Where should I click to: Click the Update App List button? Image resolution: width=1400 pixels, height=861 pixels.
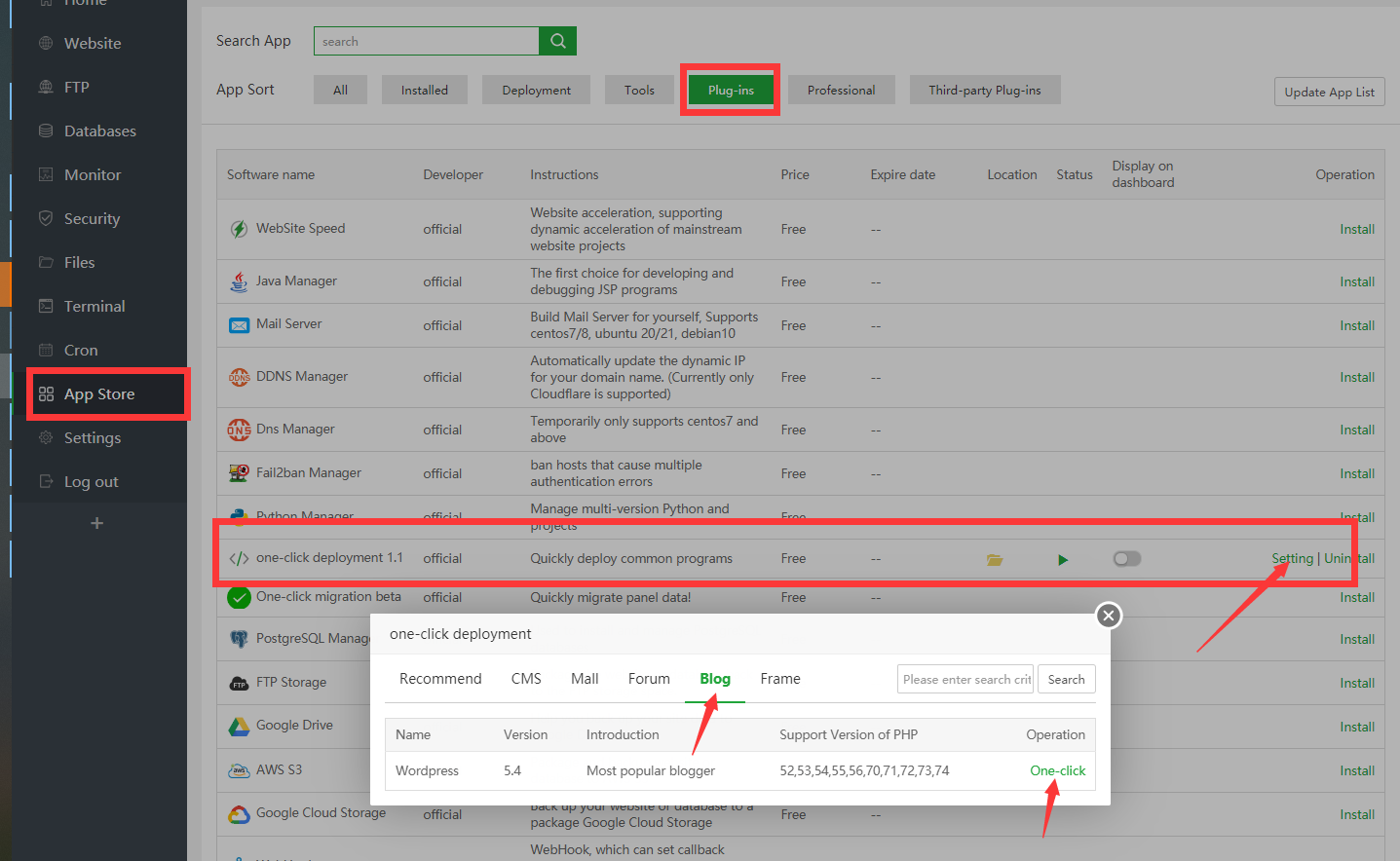(x=1329, y=93)
